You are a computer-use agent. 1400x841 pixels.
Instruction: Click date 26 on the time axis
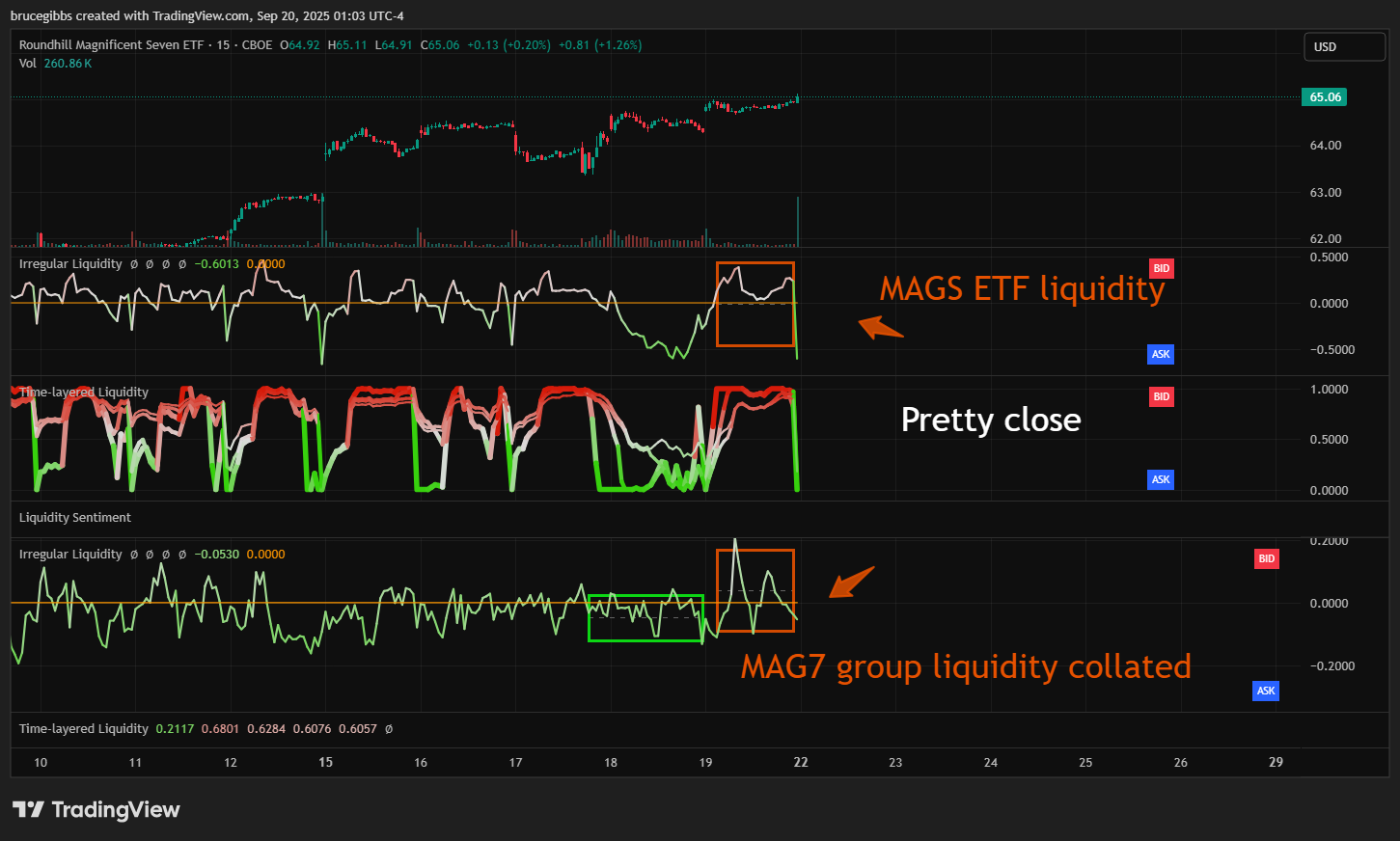[1181, 763]
